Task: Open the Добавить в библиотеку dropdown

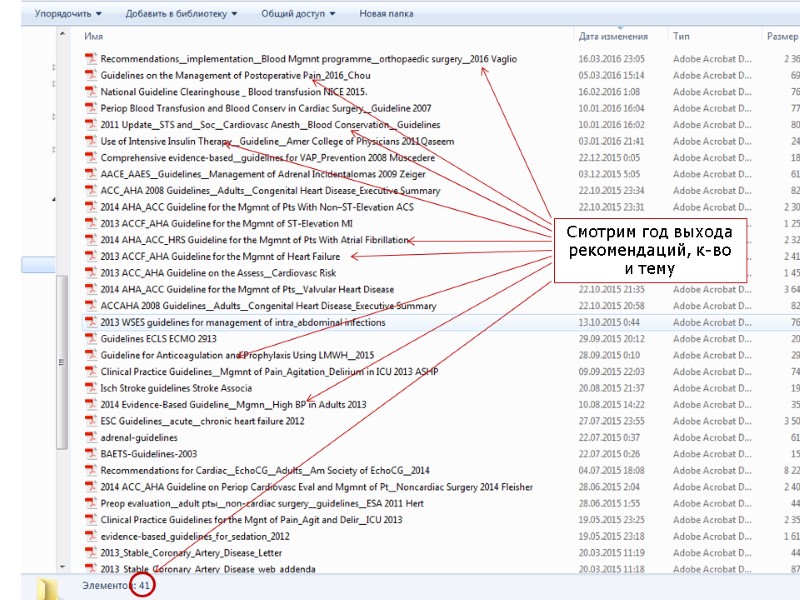Action: tap(182, 14)
